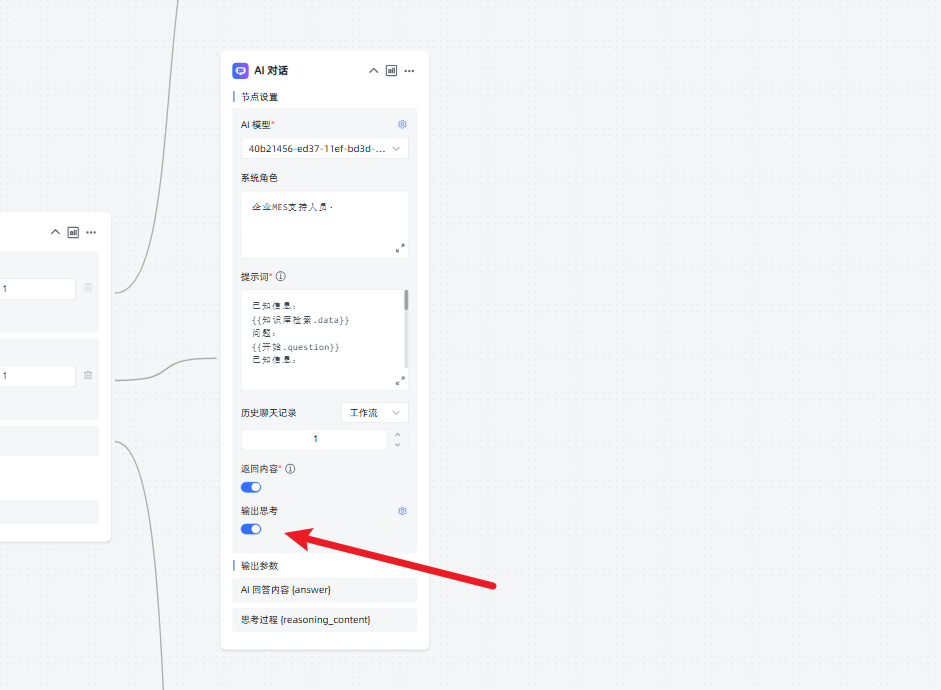The image size is (941, 690).
Task: Expand the 提示词 editor fullscreen
Action: coord(400,380)
